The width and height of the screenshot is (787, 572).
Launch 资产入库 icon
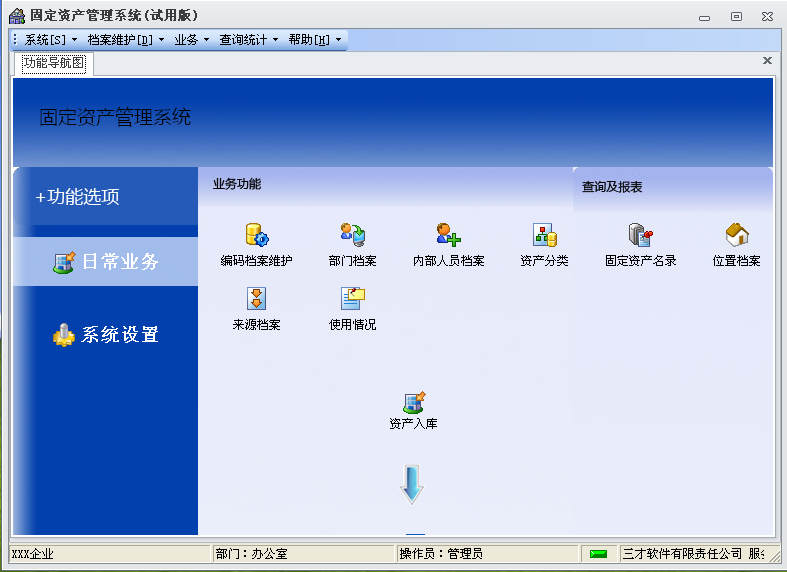tap(414, 402)
